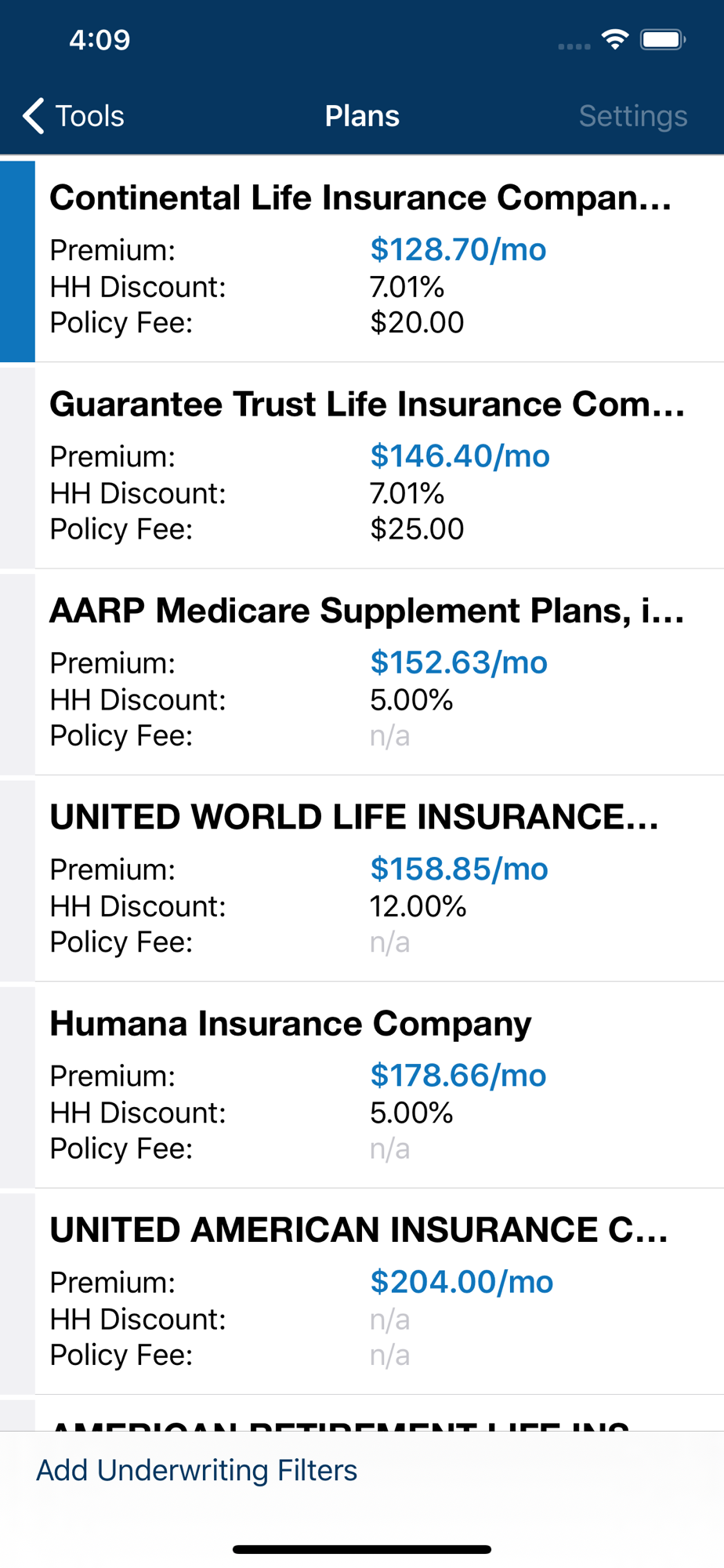Tap the $178.66/mo premium price
This screenshot has height=1568, width=724.
pyautogui.click(x=458, y=1075)
